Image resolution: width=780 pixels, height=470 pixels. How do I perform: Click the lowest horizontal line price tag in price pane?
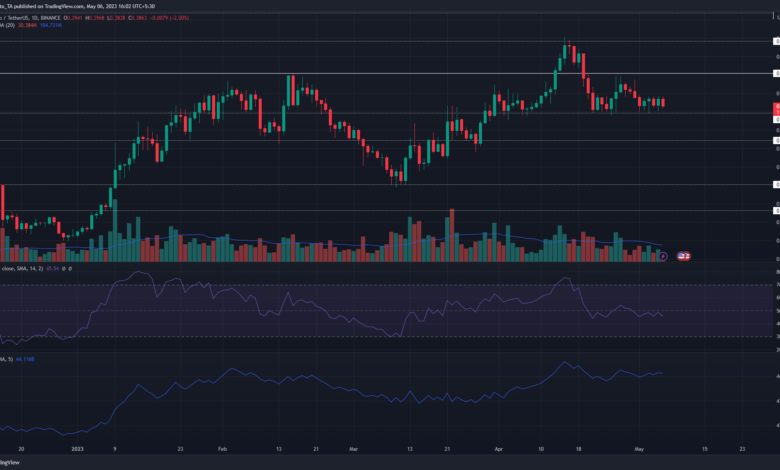coord(776,208)
